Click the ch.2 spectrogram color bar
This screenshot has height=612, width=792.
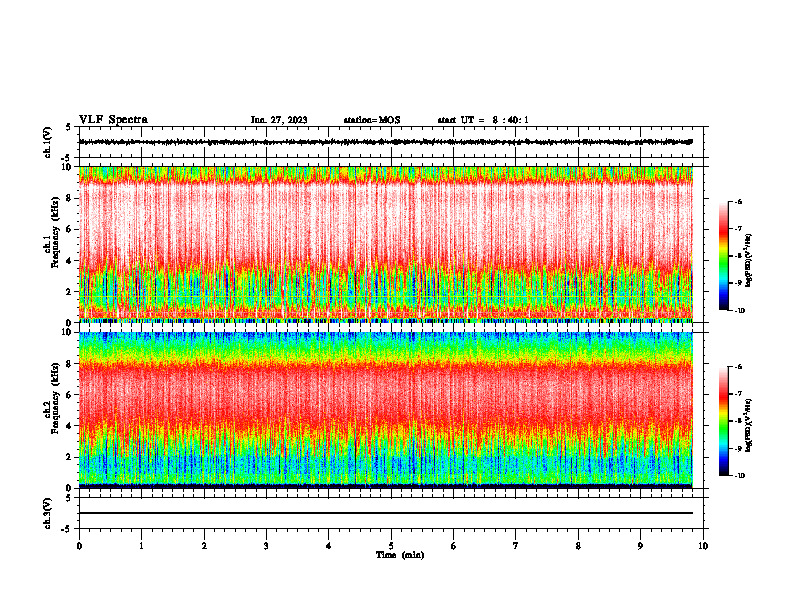(x=723, y=421)
